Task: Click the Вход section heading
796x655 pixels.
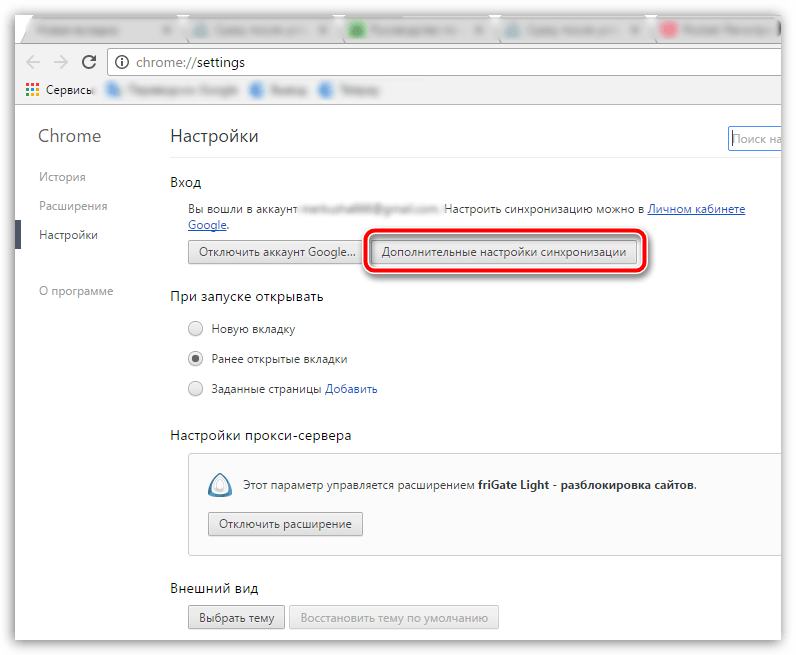Action: pos(186,182)
